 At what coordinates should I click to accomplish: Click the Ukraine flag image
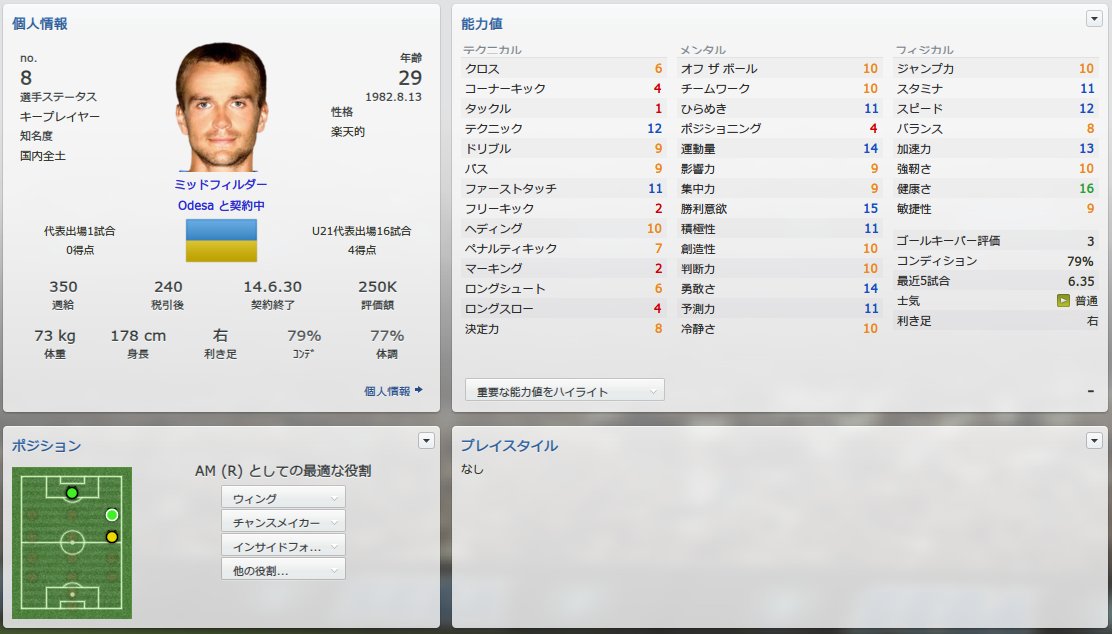[221, 240]
